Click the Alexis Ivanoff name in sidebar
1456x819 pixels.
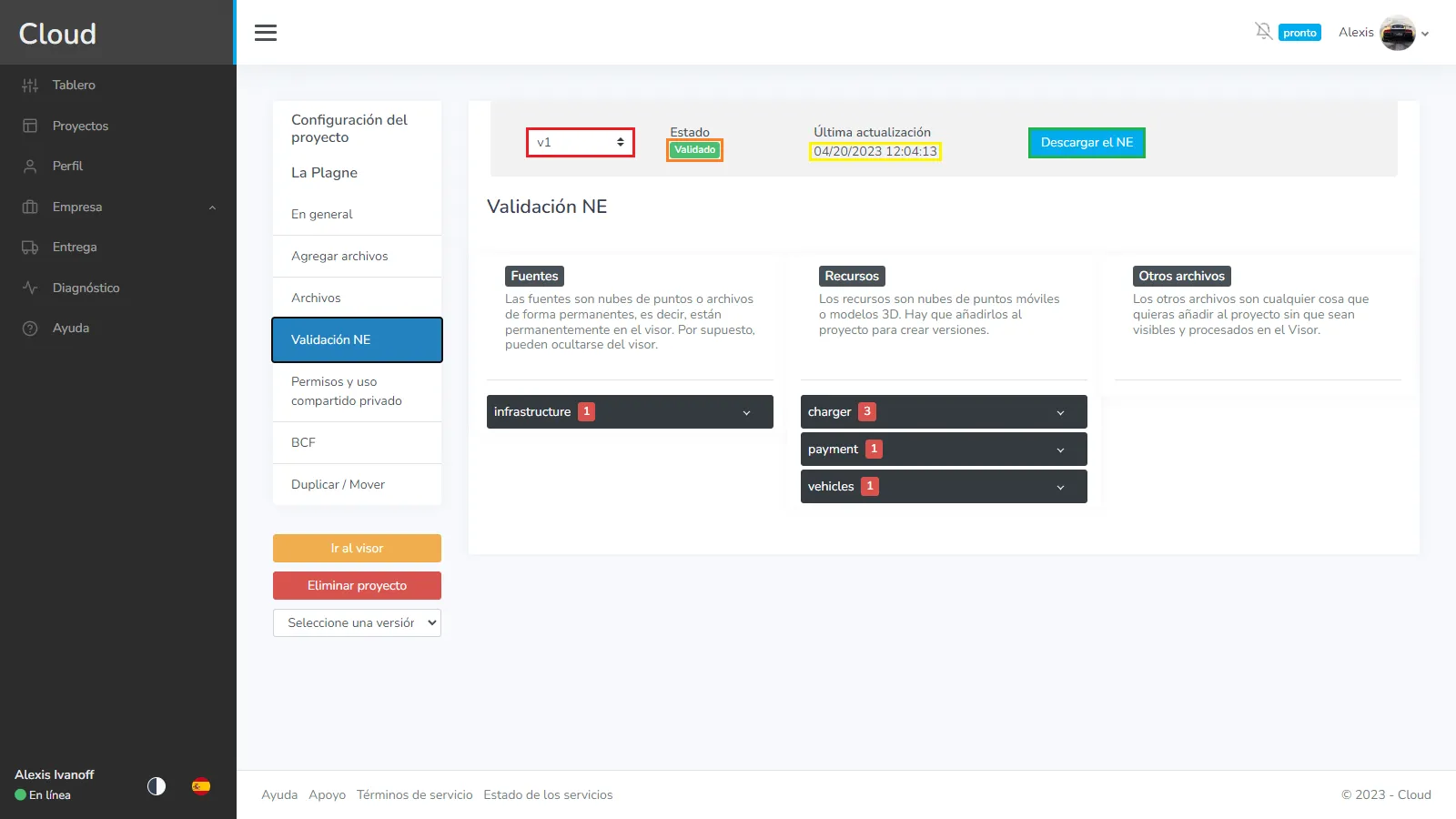[55, 774]
